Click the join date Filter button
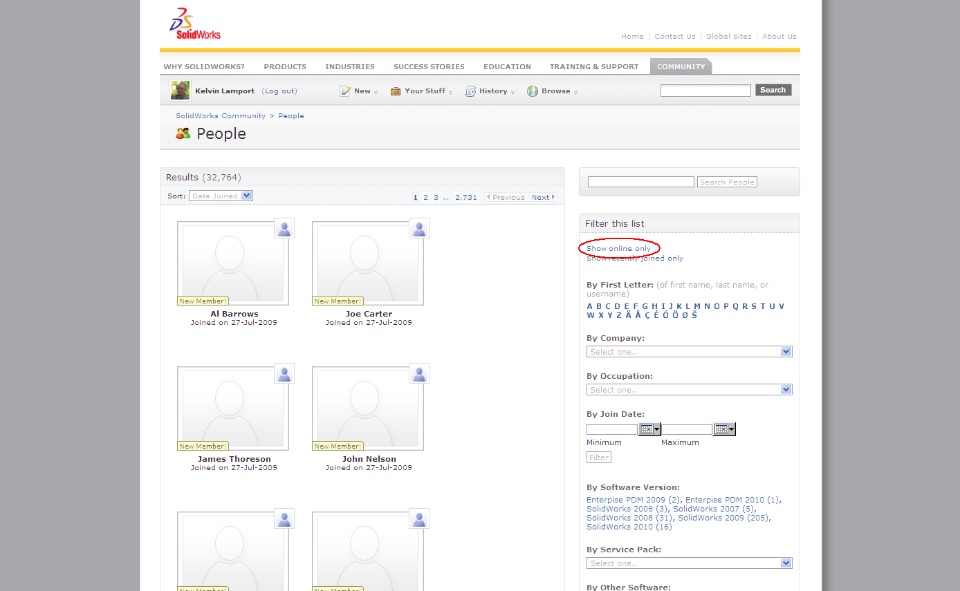The image size is (960, 591). pos(598,457)
